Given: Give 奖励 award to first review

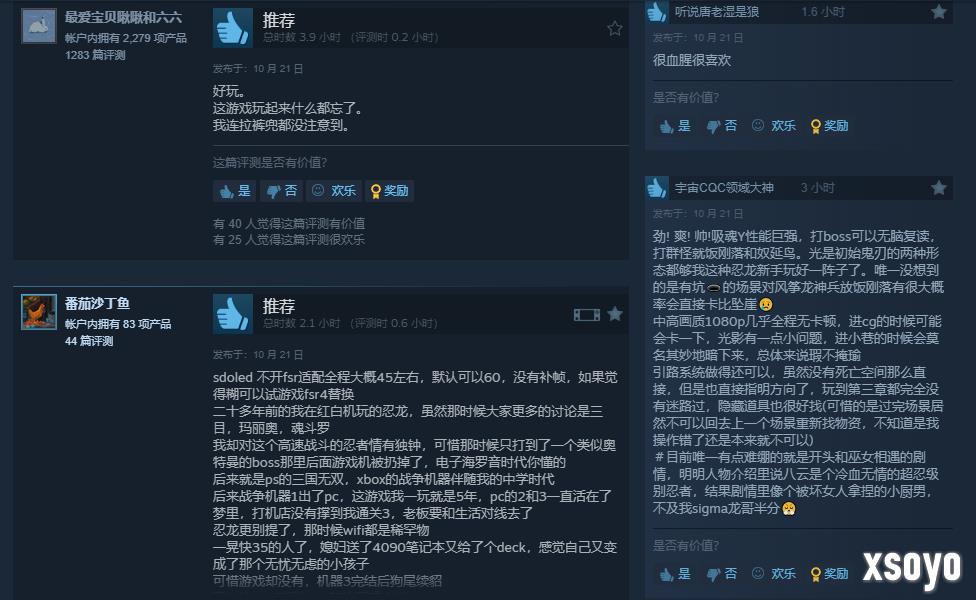Looking at the screenshot, I should [390, 191].
